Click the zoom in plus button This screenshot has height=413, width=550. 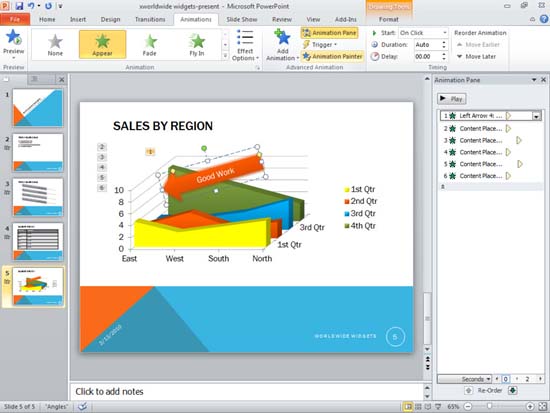[530, 407]
